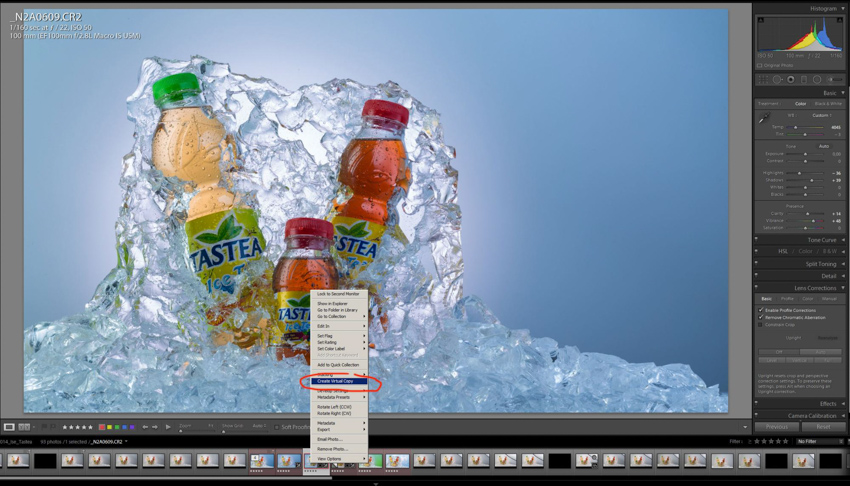
Task: Set Upright mode to Off
Action: [778, 352]
